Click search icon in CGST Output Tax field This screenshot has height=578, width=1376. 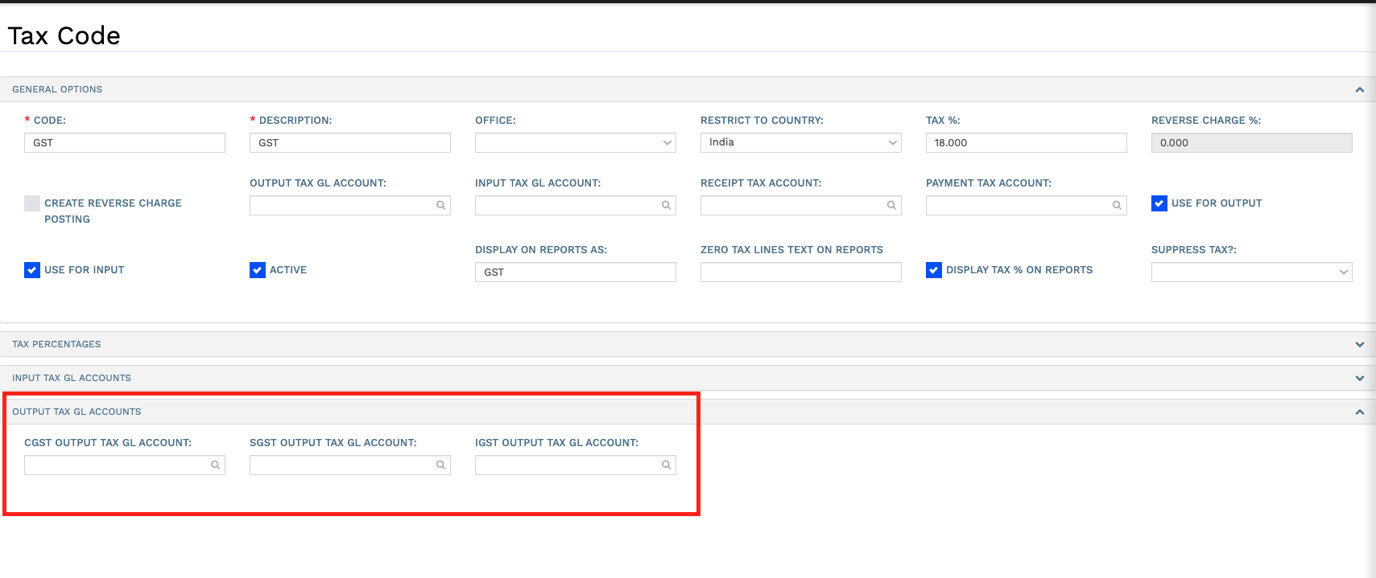tap(215, 465)
